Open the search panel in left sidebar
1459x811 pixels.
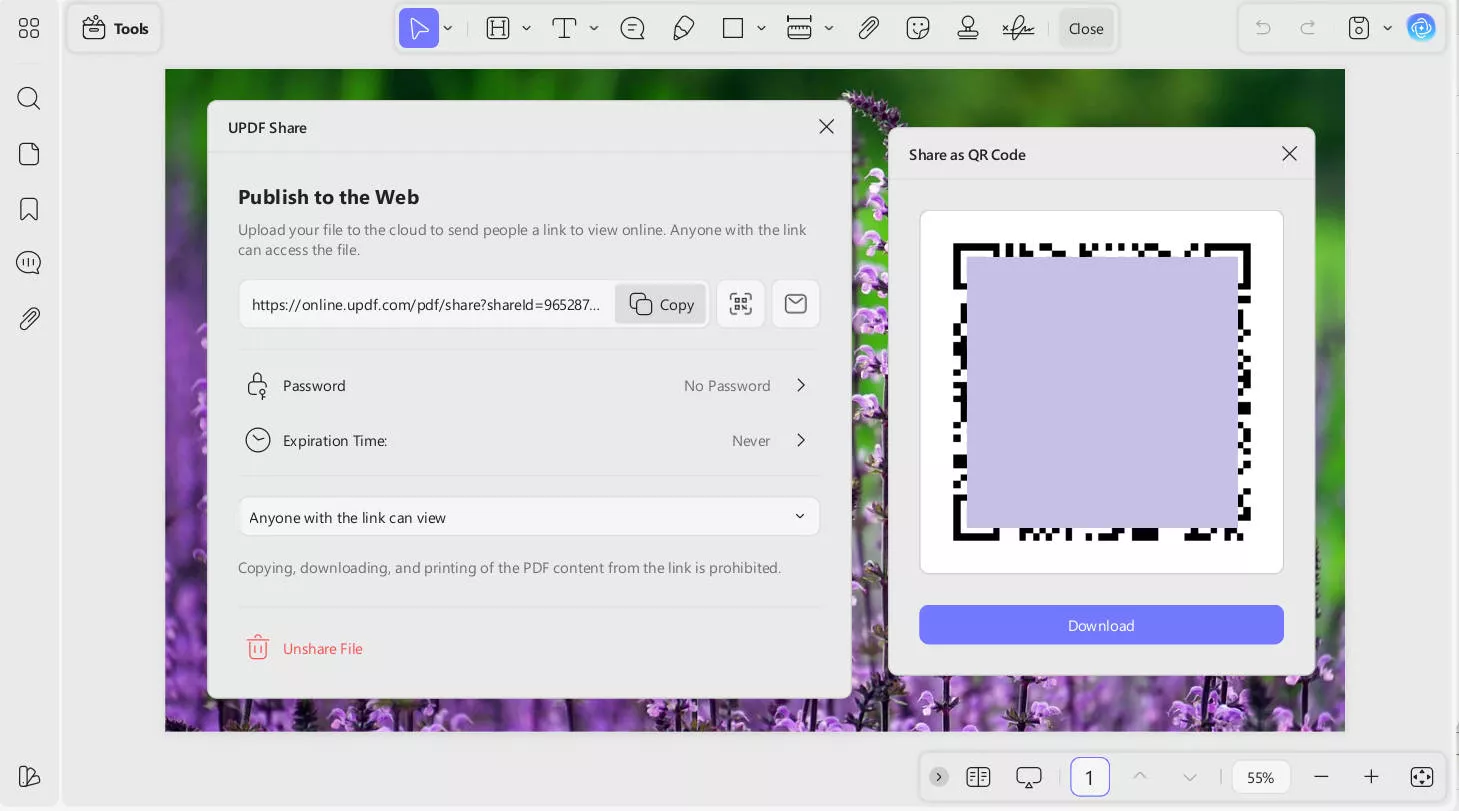click(x=29, y=98)
